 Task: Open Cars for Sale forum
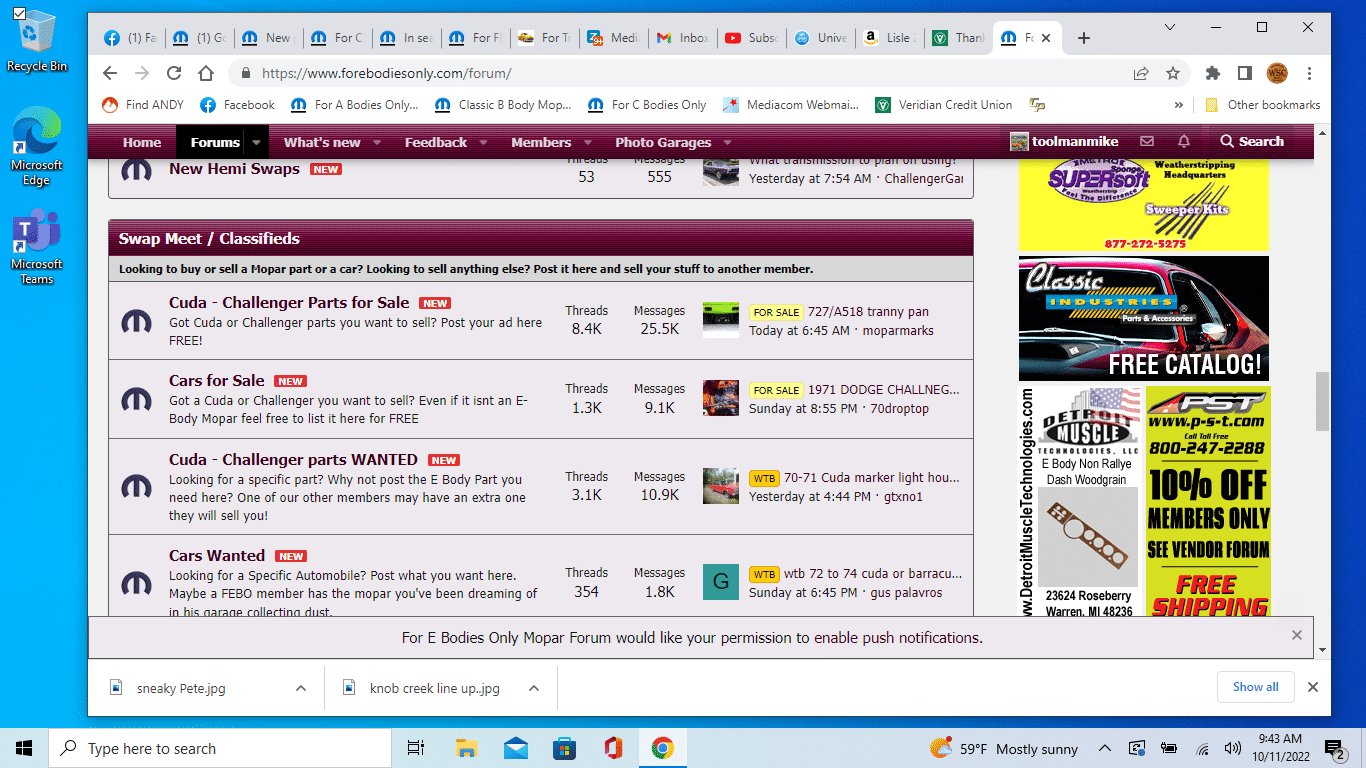(x=217, y=380)
